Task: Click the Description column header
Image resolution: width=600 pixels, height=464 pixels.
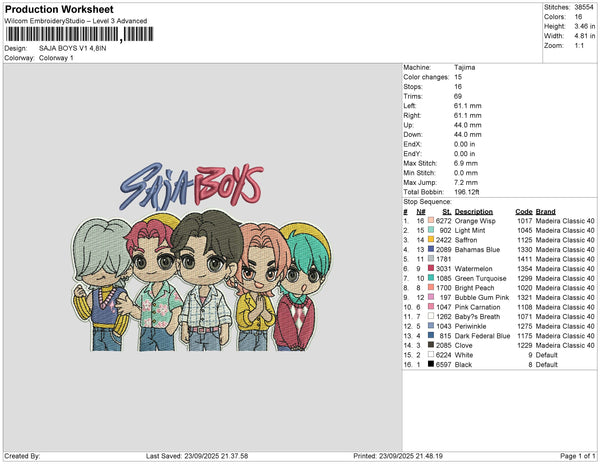Action: 473,211
